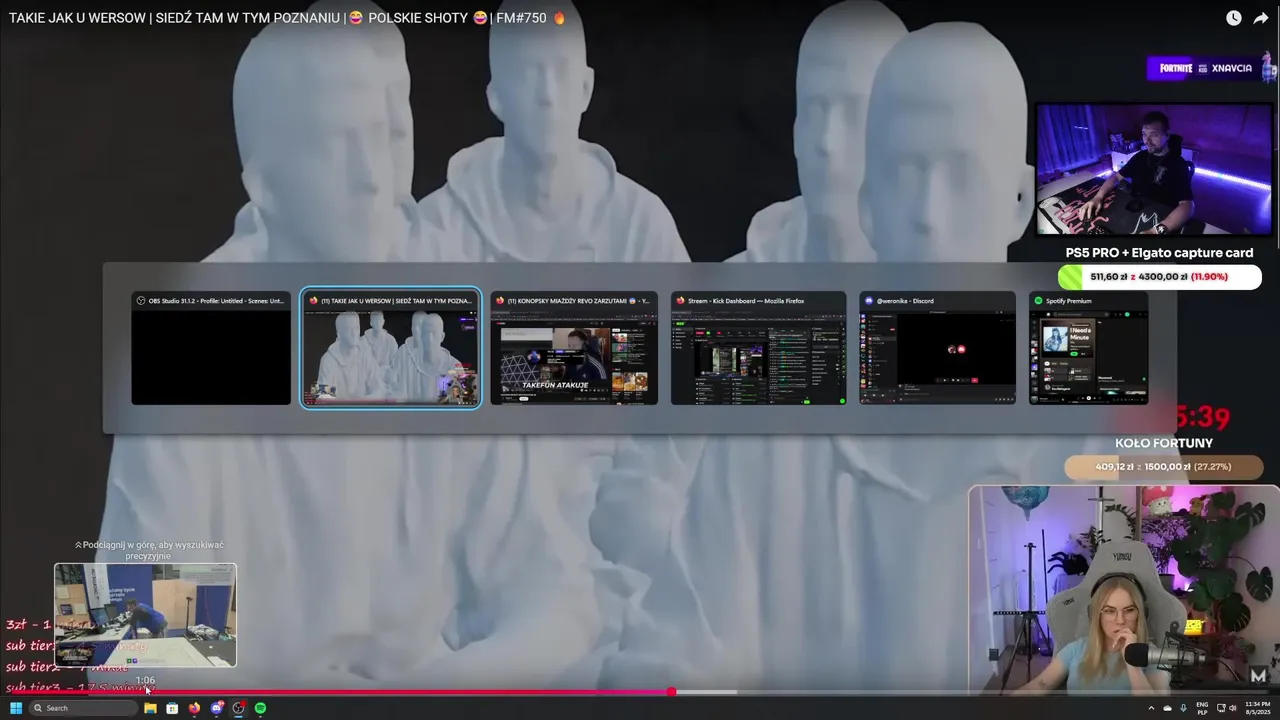Click the Watch later clock icon

(x=1234, y=18)
